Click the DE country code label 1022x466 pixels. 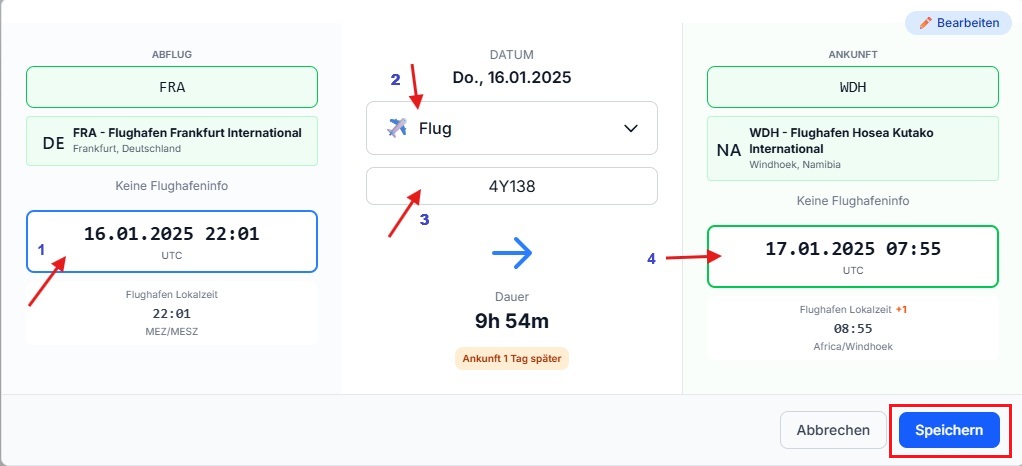point(53,143)
